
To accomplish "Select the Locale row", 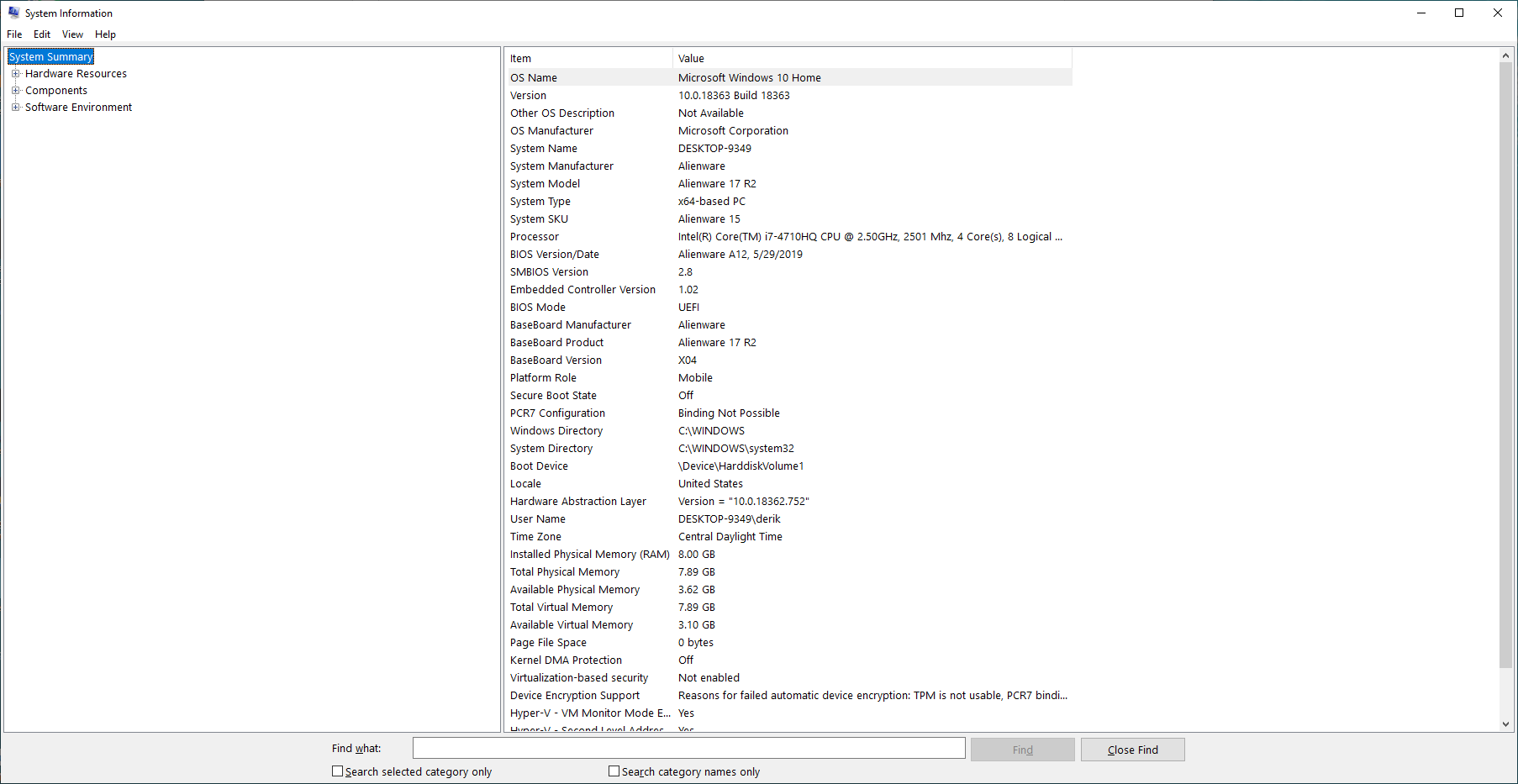I will [x=788, y=483].
